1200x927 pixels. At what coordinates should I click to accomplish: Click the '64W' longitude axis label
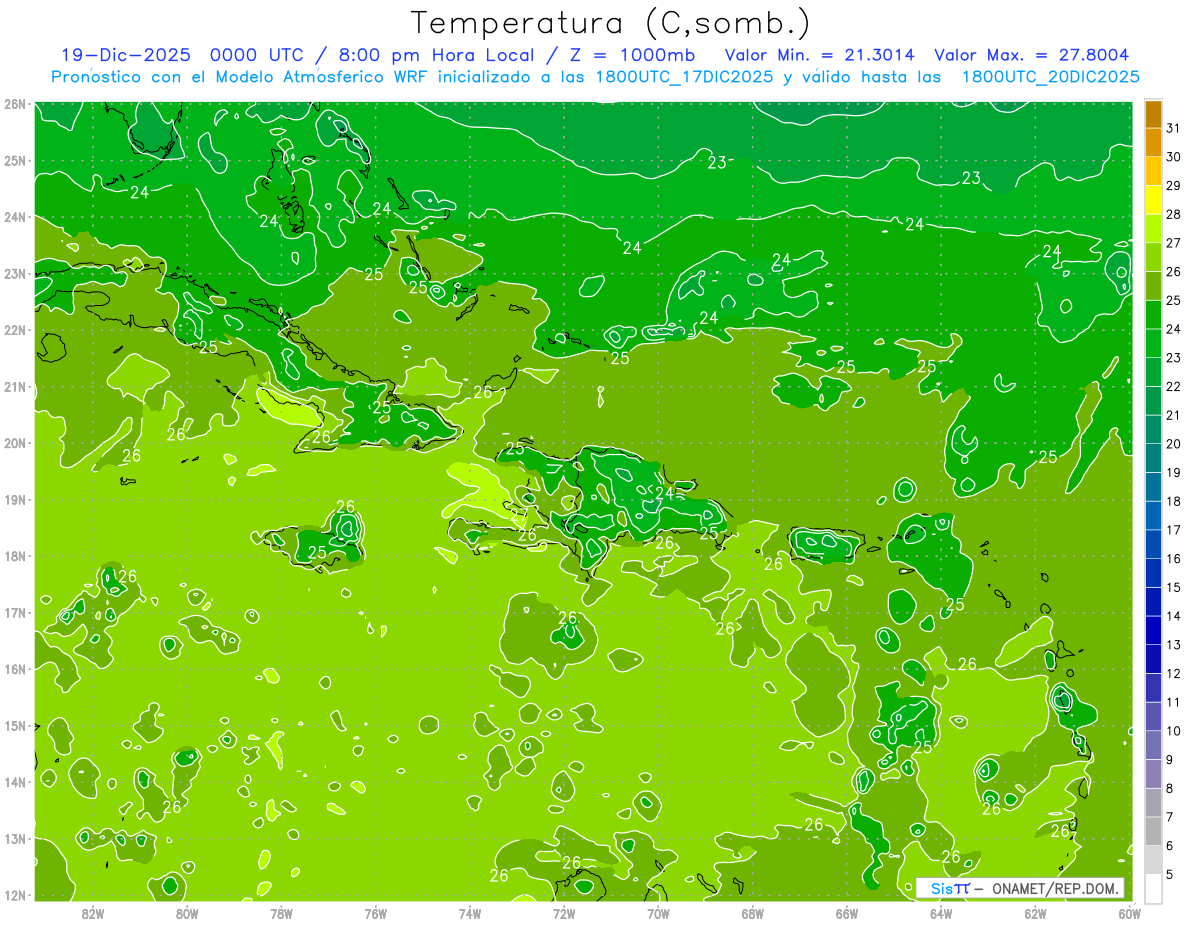coord(941,913)
